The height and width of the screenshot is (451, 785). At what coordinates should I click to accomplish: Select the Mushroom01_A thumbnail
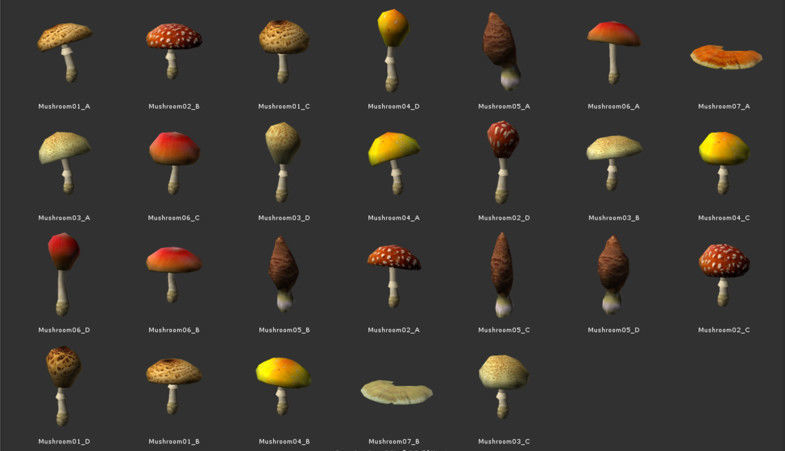coord(65,53)
